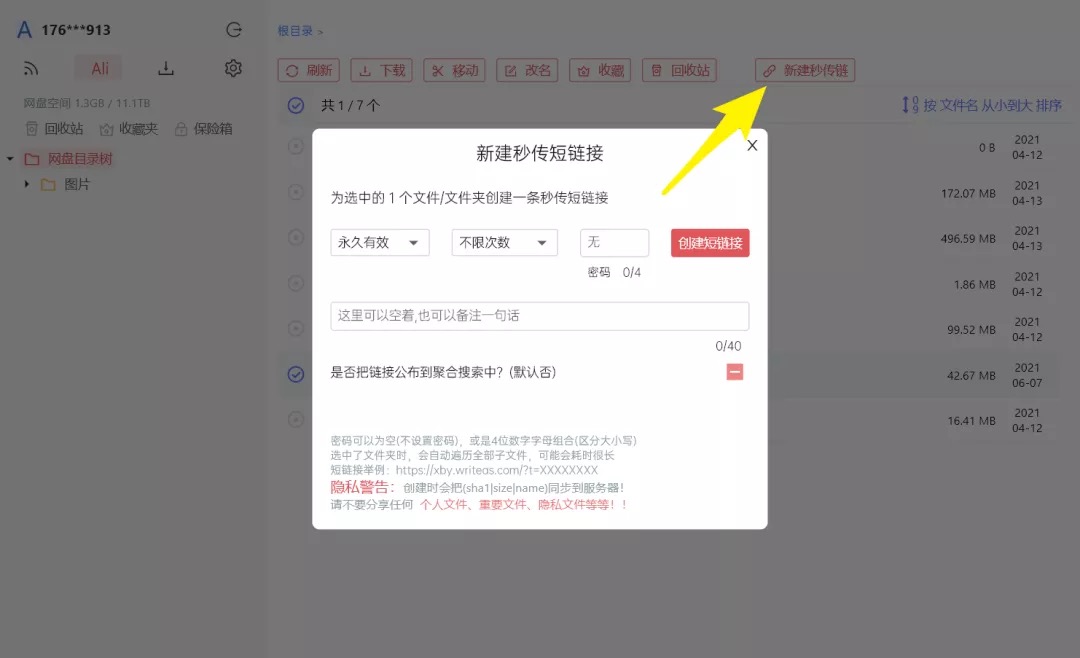The width and height of the screenshot is (1080, 658).
Task: Click the remark note text field
Action: pos(540,316)
